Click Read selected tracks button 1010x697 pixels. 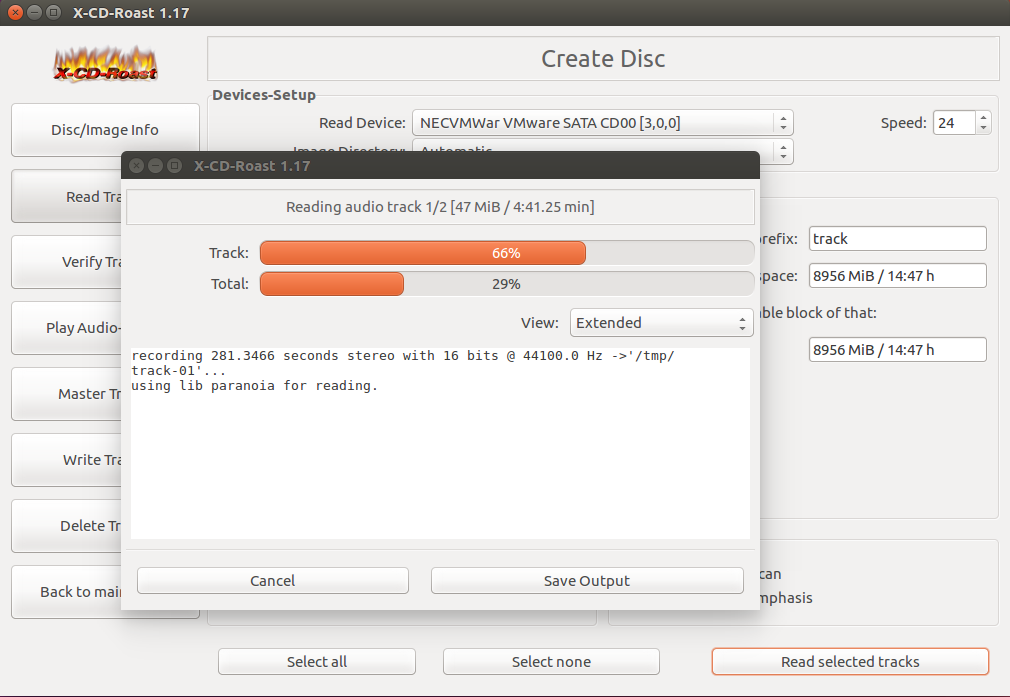pyautogui.click(x=850, y=662)
